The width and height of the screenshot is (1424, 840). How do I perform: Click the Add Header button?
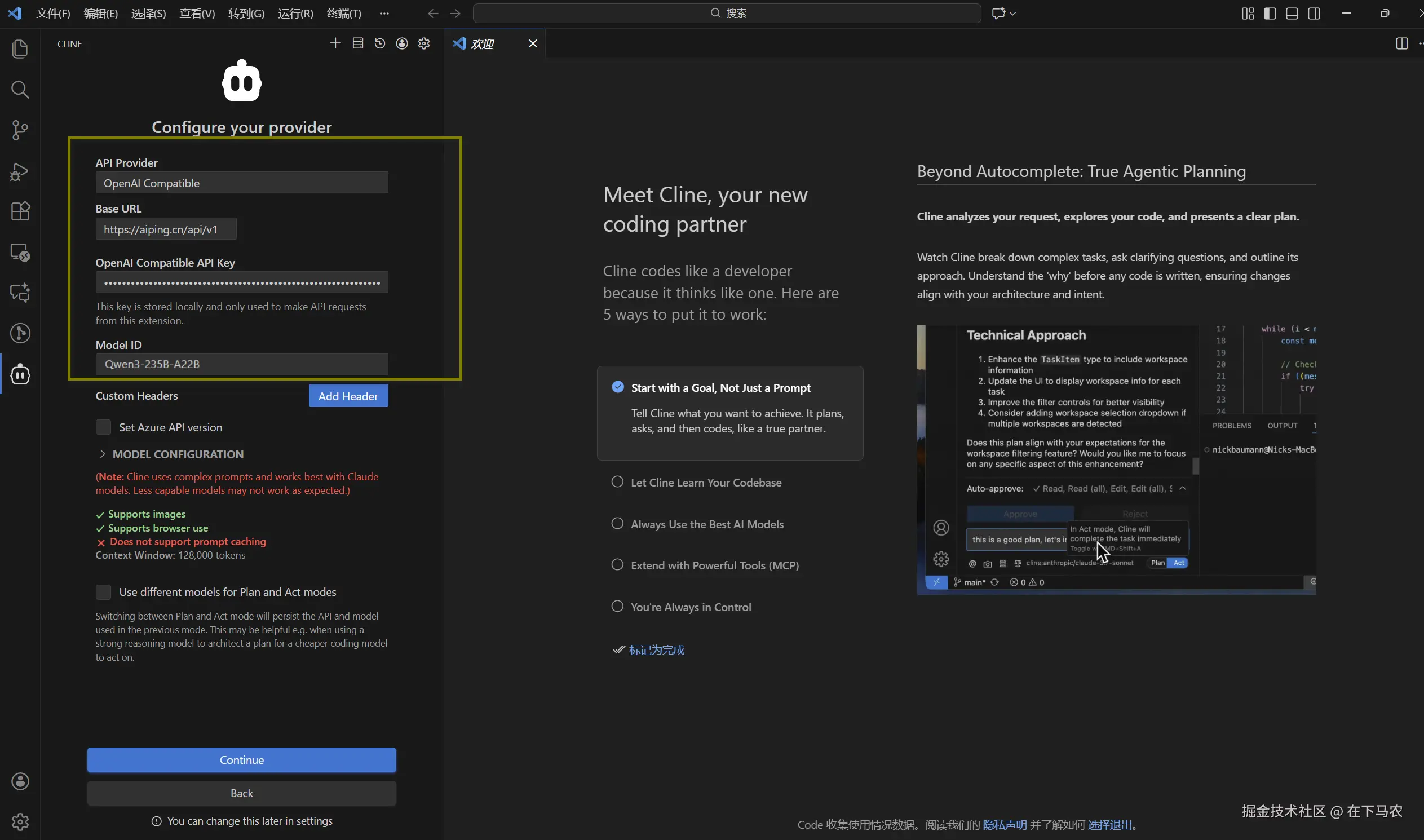pyautogui.click(x=348, y=396)
